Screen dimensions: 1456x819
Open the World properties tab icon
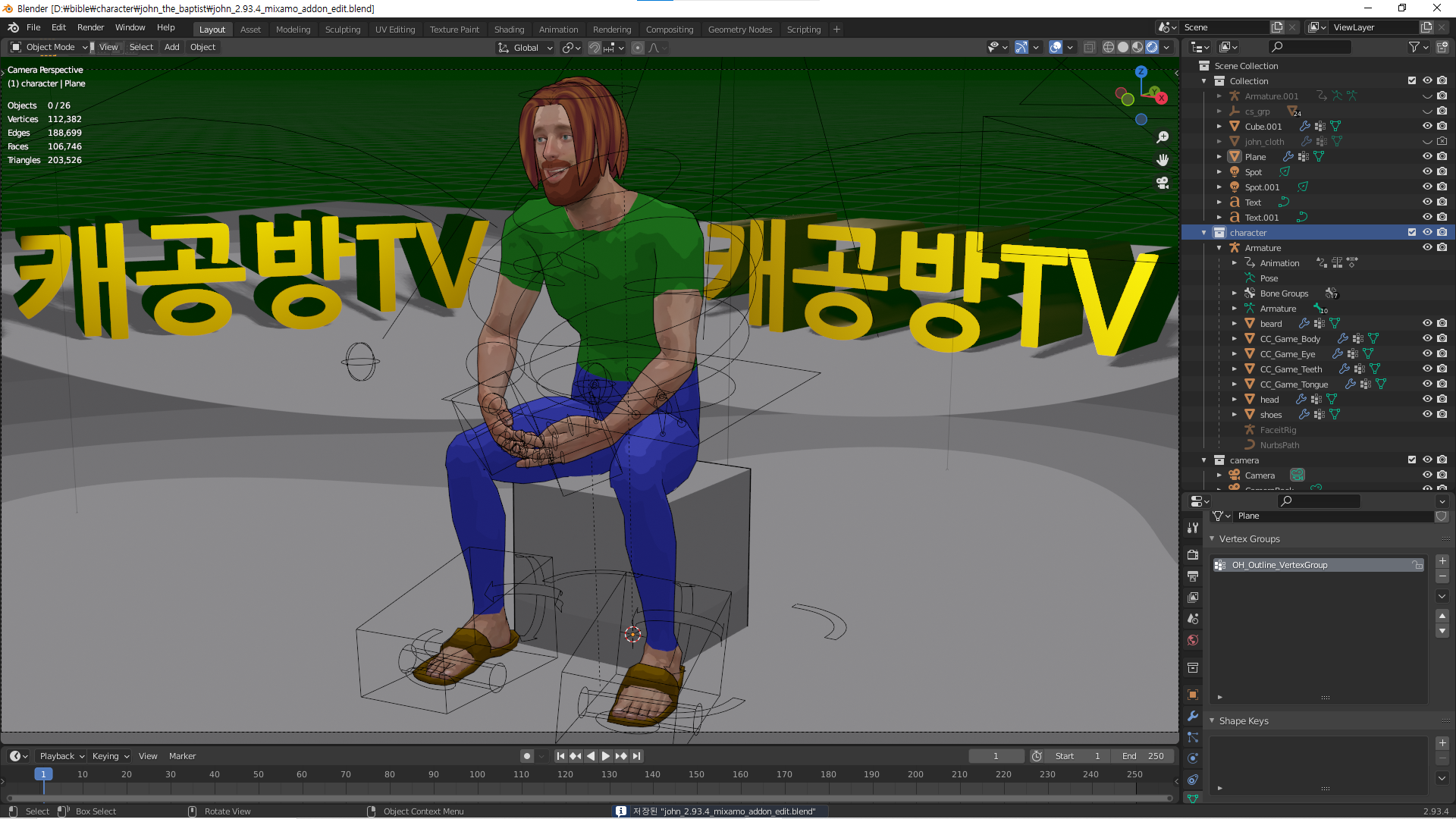click(1193, 640)
